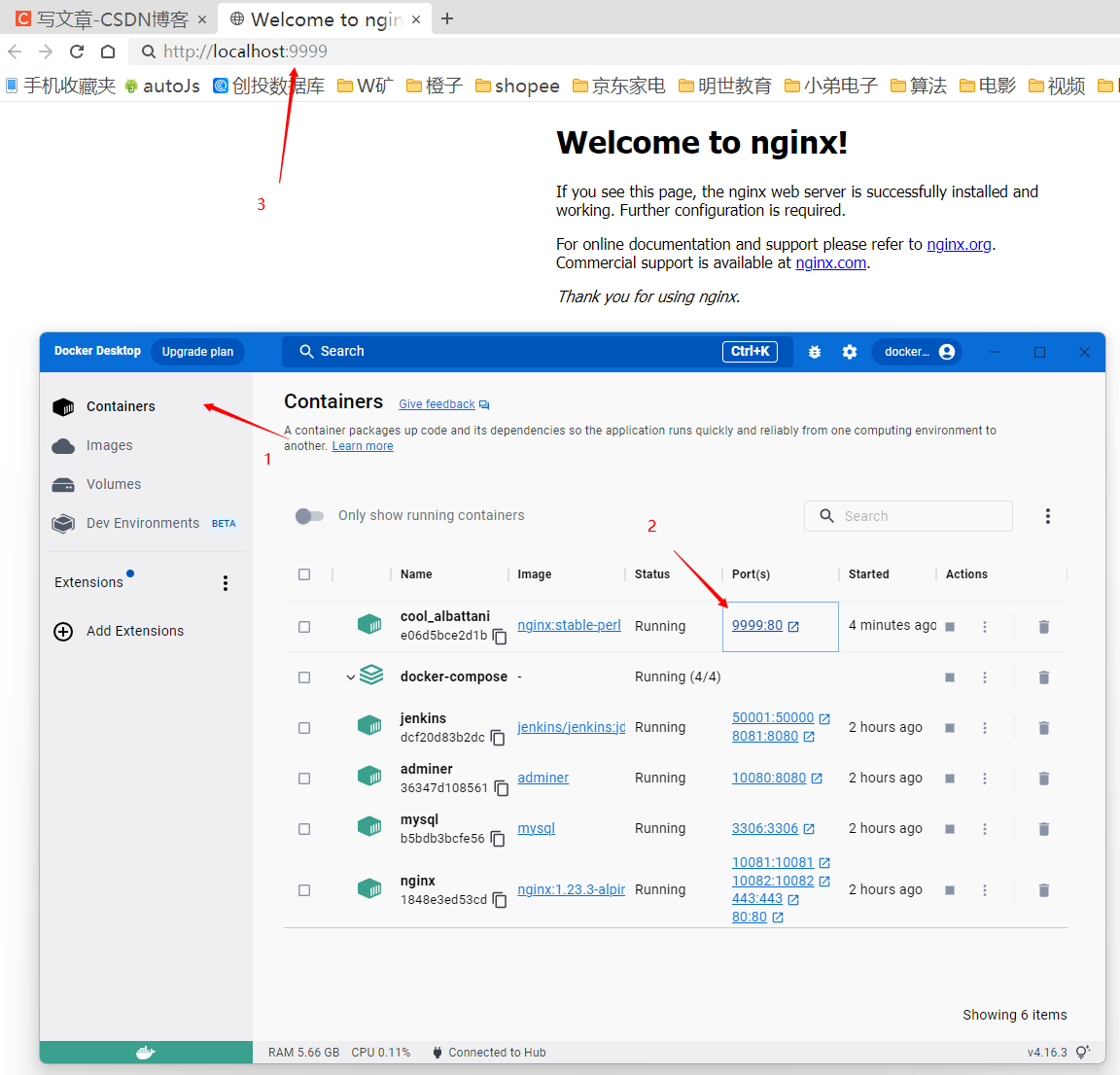Copy mysql container ID b5bdb3bcfe56
This screenshot has height=1075, width=1120.
click(x=498, y=839)
